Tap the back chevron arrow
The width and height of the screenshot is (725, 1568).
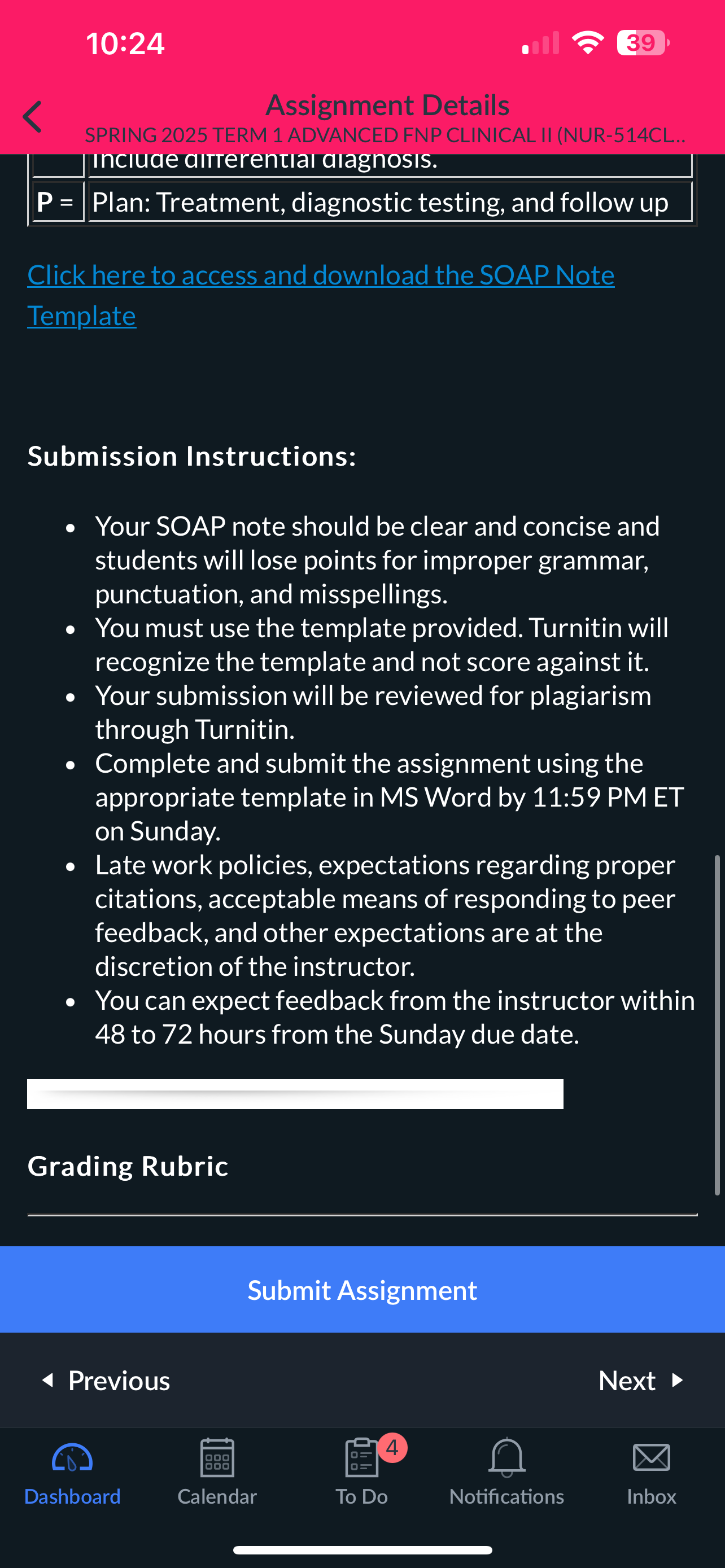(33, 116)
